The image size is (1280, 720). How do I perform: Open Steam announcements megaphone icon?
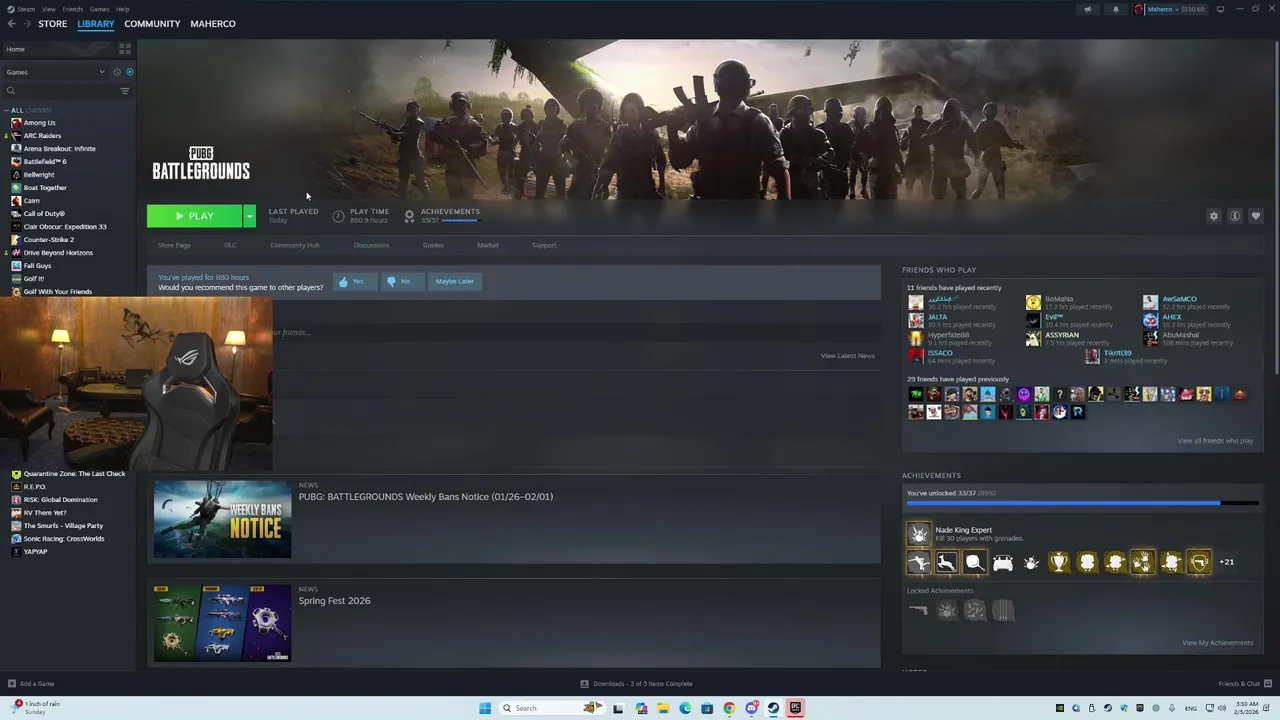pos(1088,9)
